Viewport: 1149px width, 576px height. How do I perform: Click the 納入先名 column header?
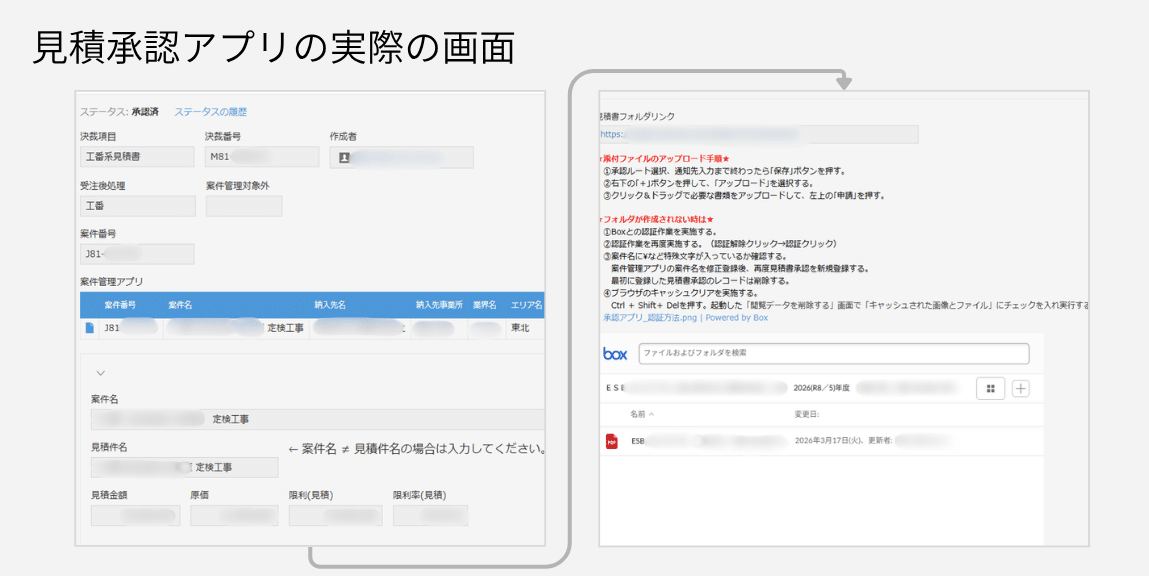click(x=331, y=304)
